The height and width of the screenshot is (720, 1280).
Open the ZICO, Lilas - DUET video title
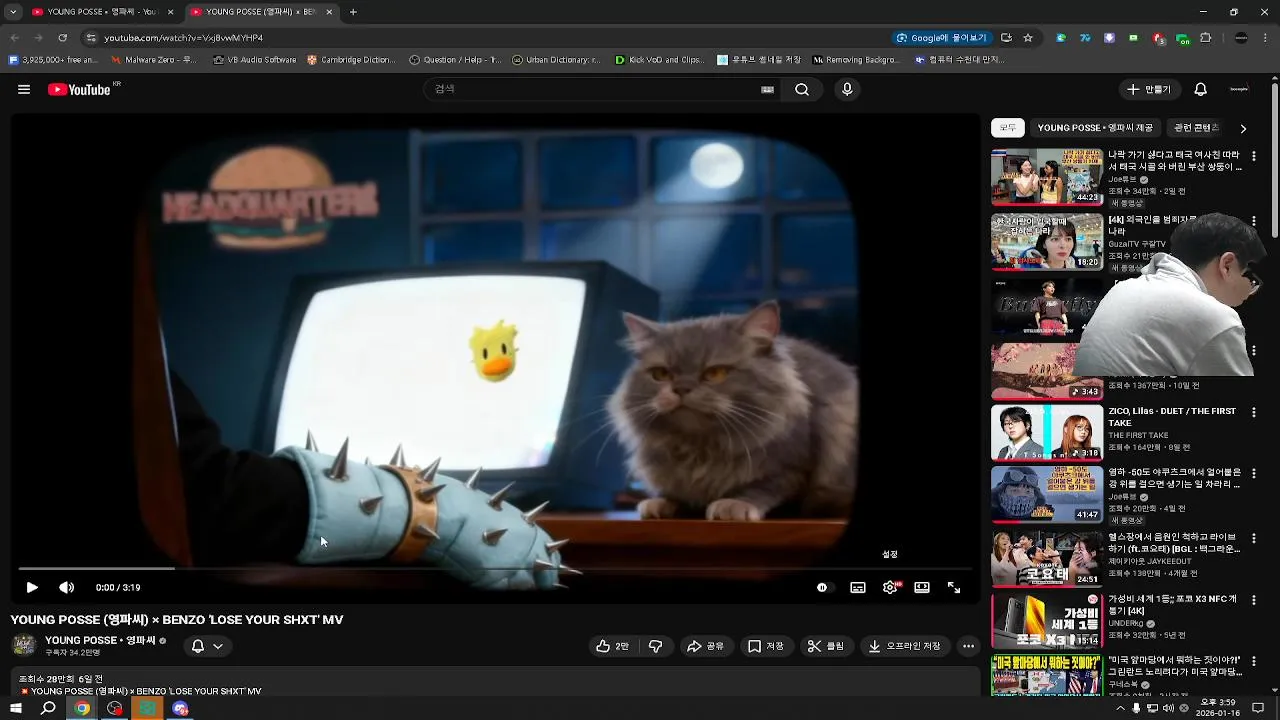click(x=1172, y=417)
